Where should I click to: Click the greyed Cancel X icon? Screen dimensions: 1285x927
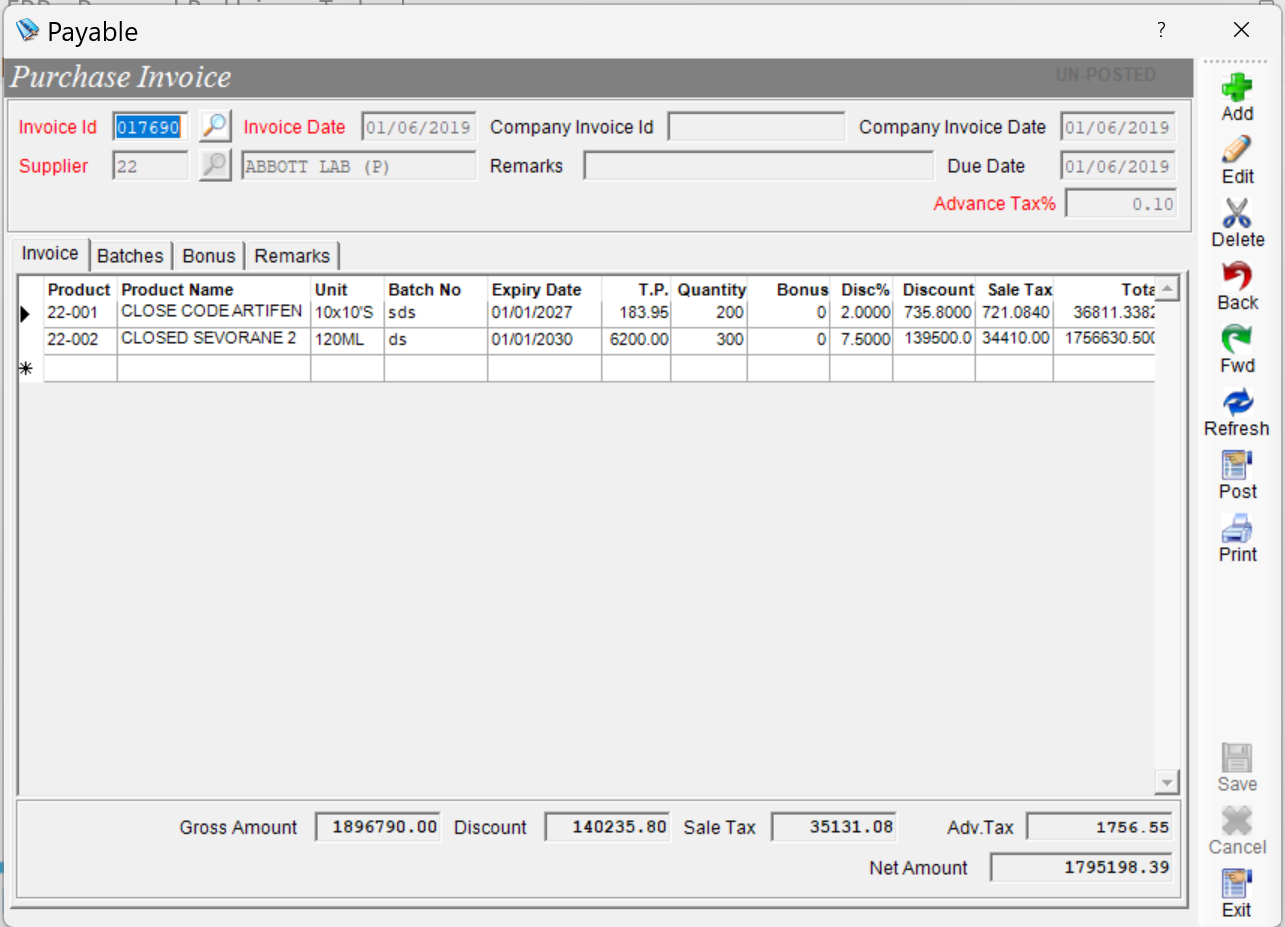point(1237,821)
